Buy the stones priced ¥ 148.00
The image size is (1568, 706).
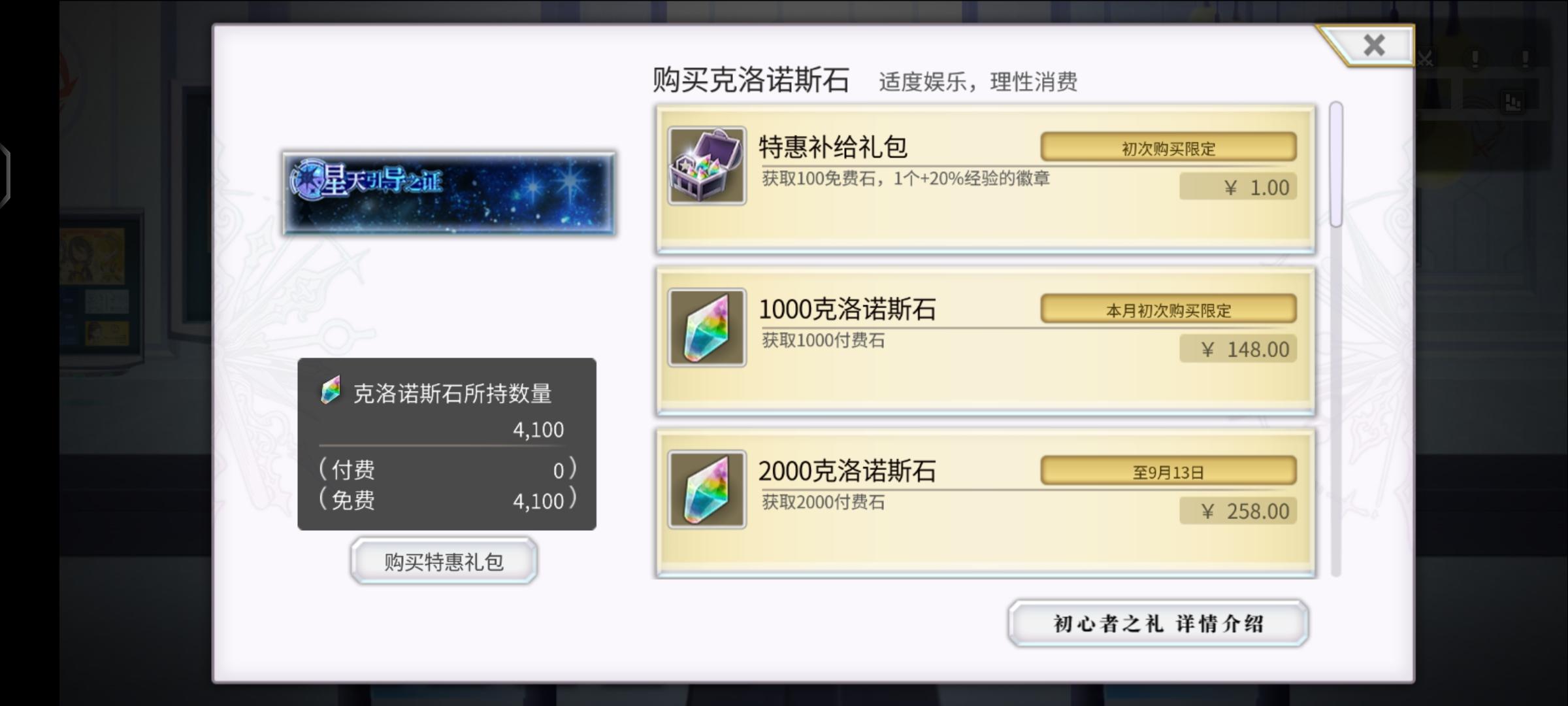point(1238,349)
